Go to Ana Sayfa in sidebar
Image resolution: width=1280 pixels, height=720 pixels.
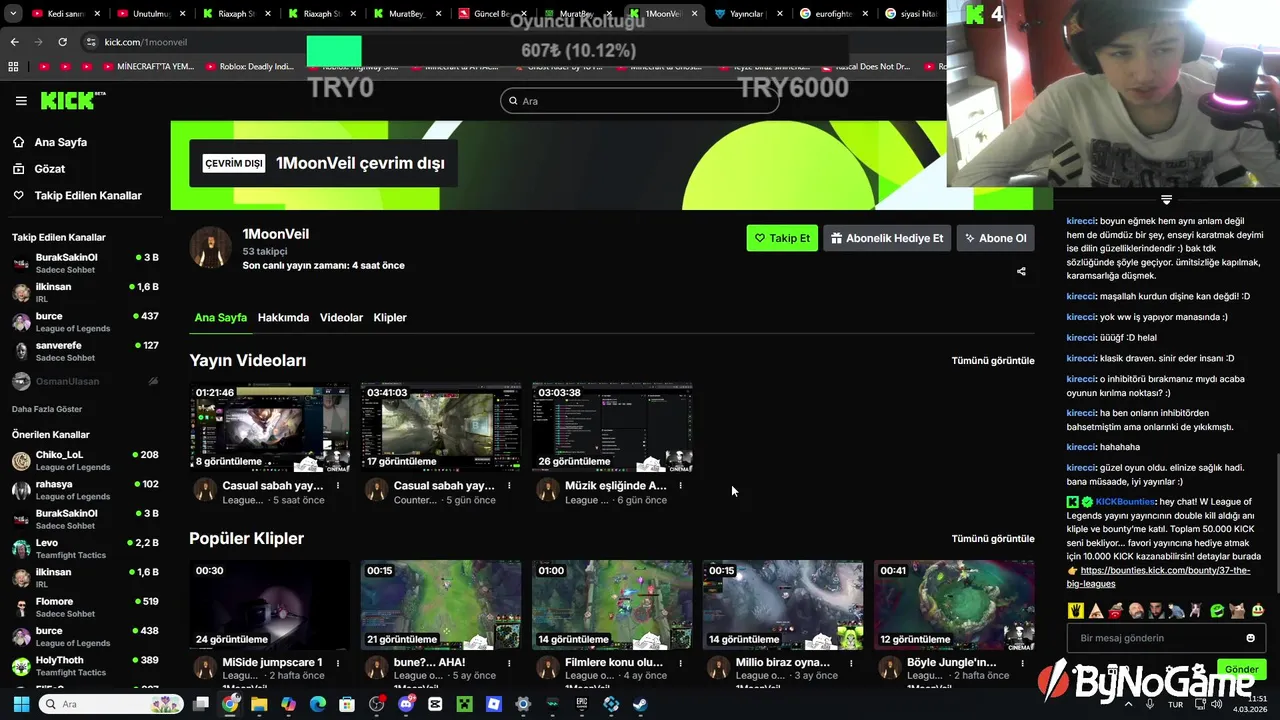pos(60,142)
